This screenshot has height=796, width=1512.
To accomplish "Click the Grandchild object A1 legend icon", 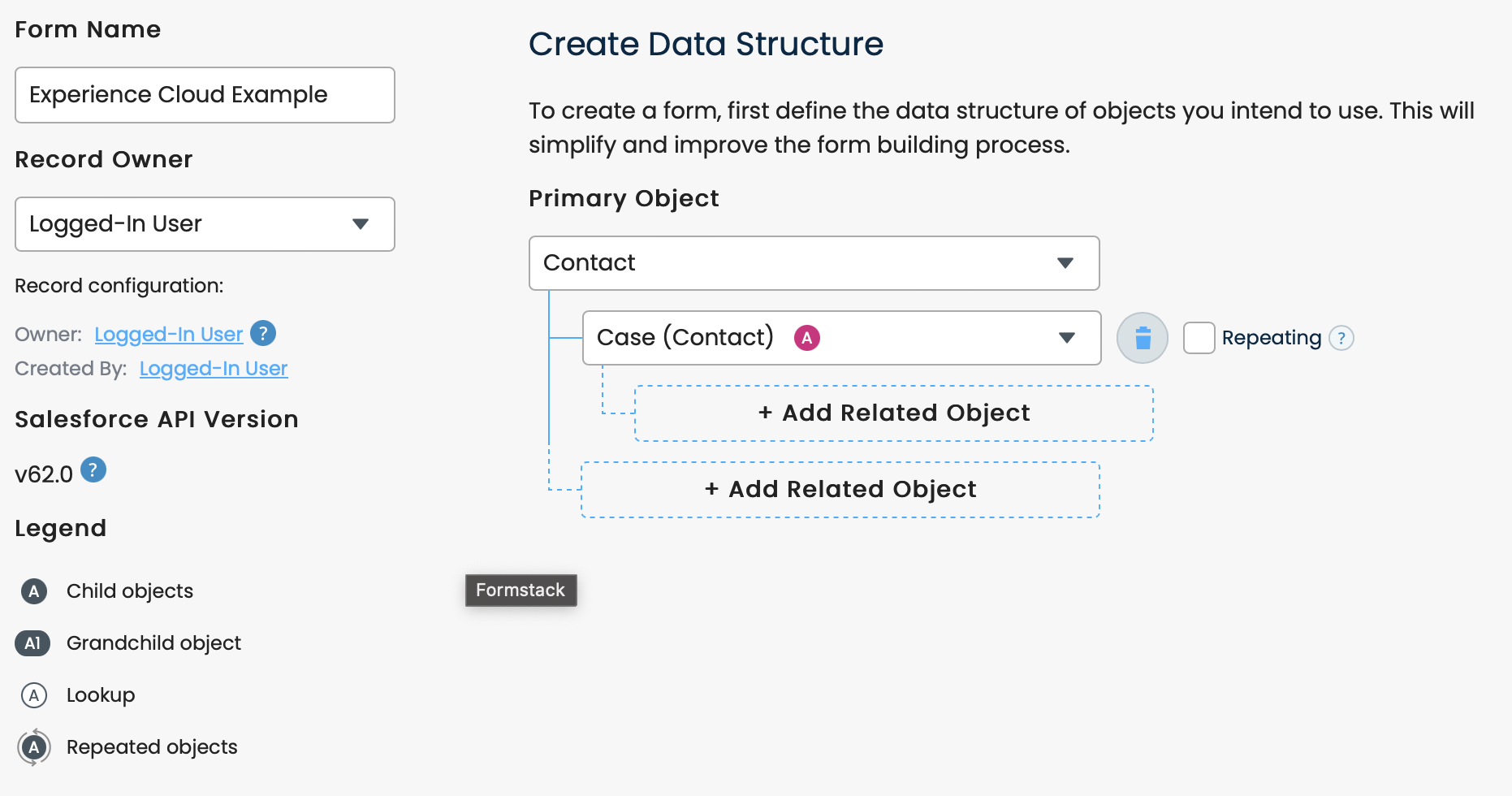I will coord(32,643).
